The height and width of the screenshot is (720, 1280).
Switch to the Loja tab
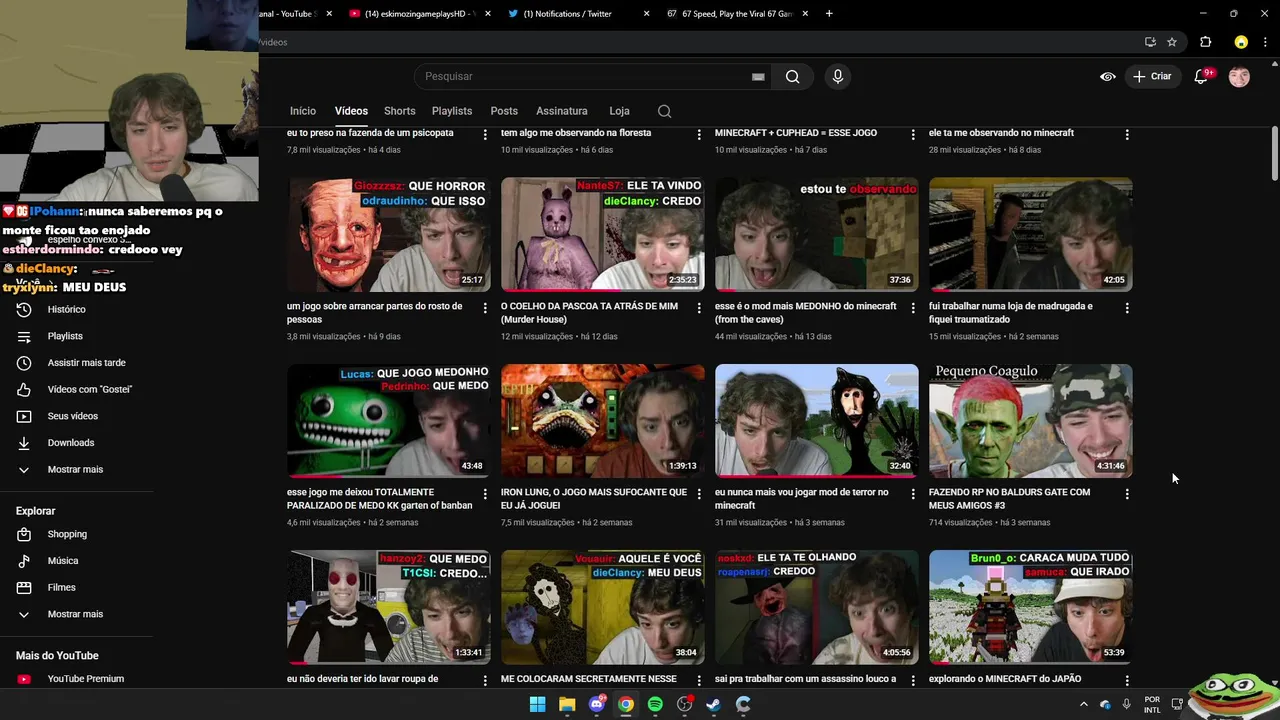pyautogui.click(x=619, y=111)
